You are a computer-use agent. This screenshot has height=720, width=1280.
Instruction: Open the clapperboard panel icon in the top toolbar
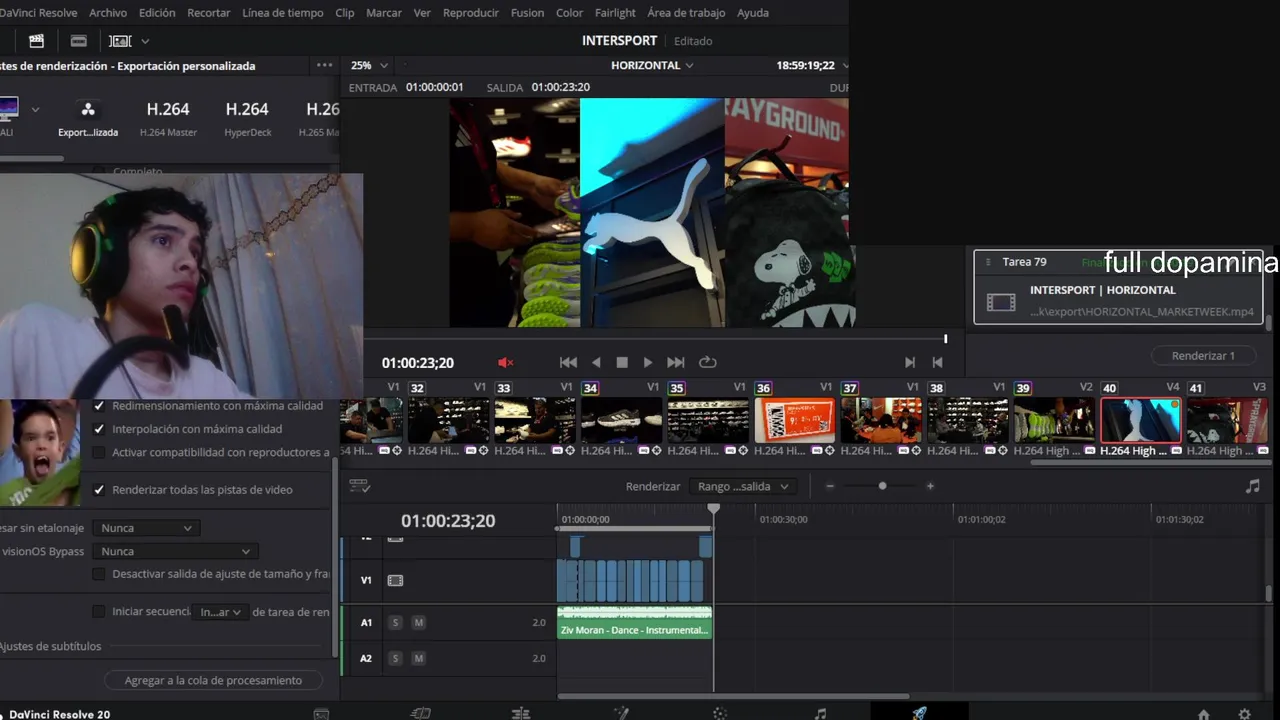coord(36,41)
